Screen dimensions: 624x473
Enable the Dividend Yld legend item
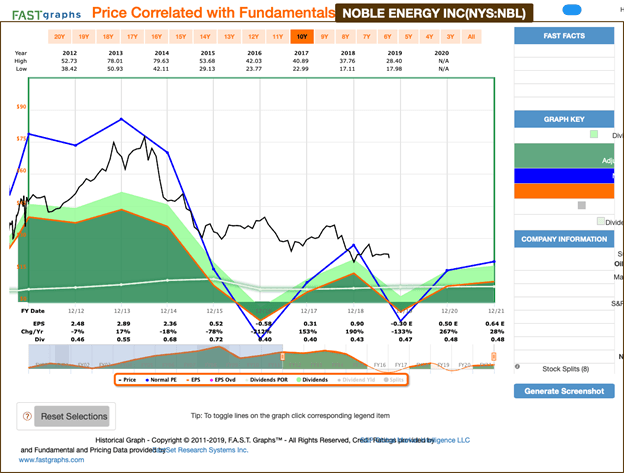pos(357,380)
